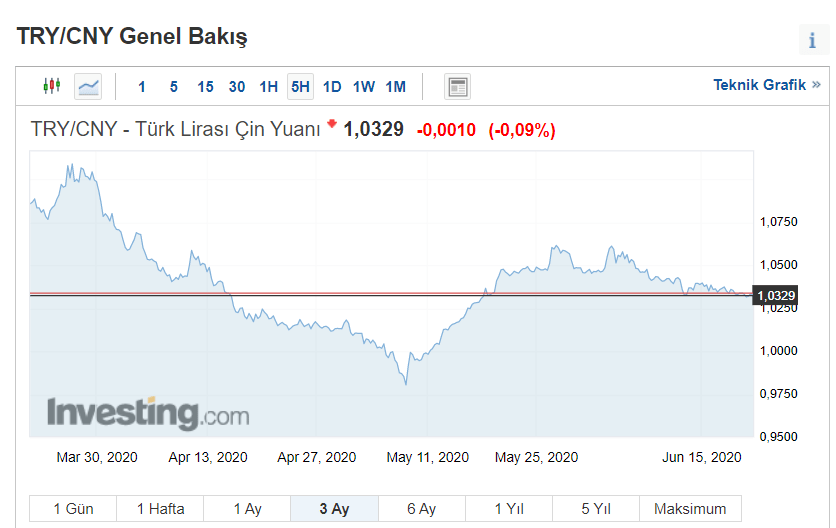Click the info icon near title
Screen dimensions: 836x528
click(812, 40)
